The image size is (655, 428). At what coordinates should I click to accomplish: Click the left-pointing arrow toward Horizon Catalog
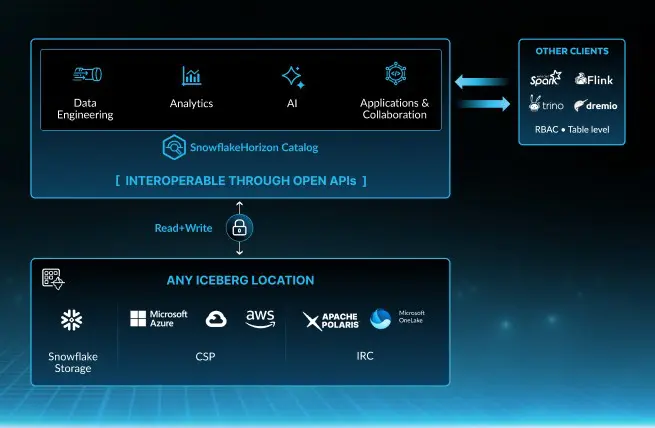point(480,80)
